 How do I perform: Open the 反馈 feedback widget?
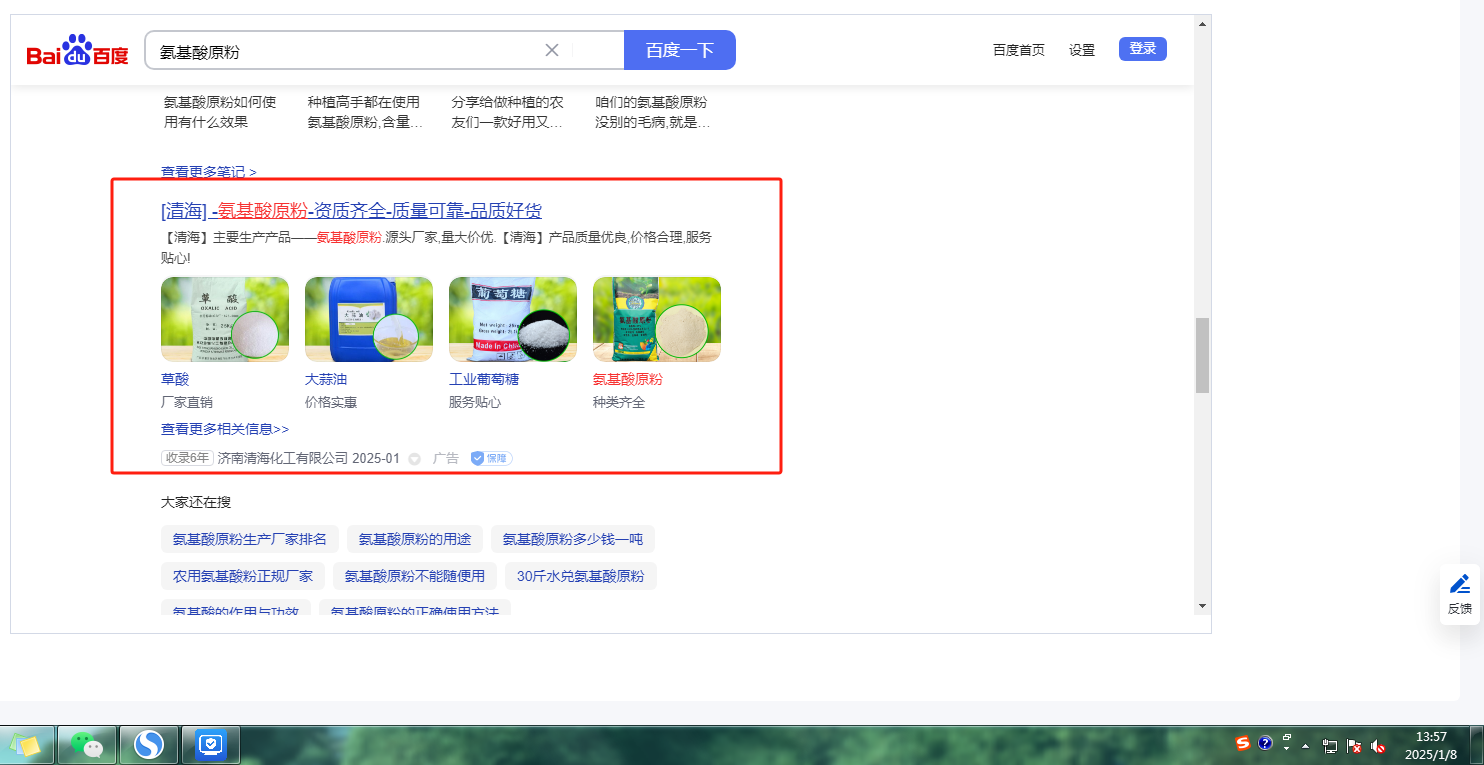pyautogui.click(x=1460, y=594)
